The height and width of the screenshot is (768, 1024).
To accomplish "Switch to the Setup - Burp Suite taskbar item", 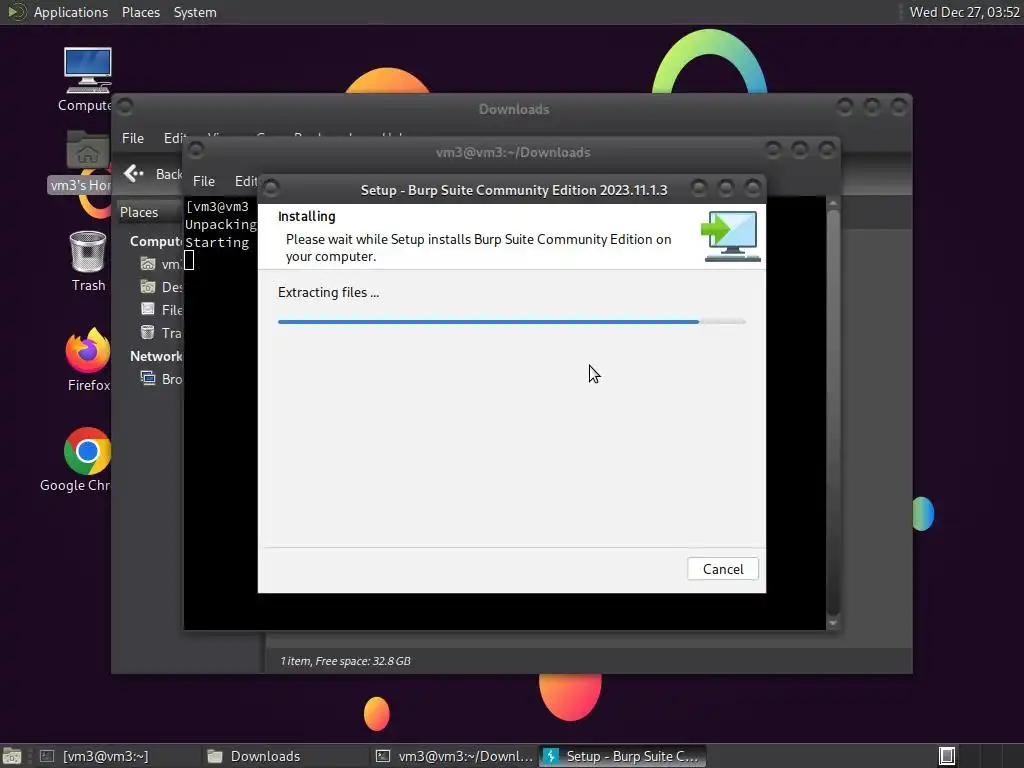I will point(623,756).
